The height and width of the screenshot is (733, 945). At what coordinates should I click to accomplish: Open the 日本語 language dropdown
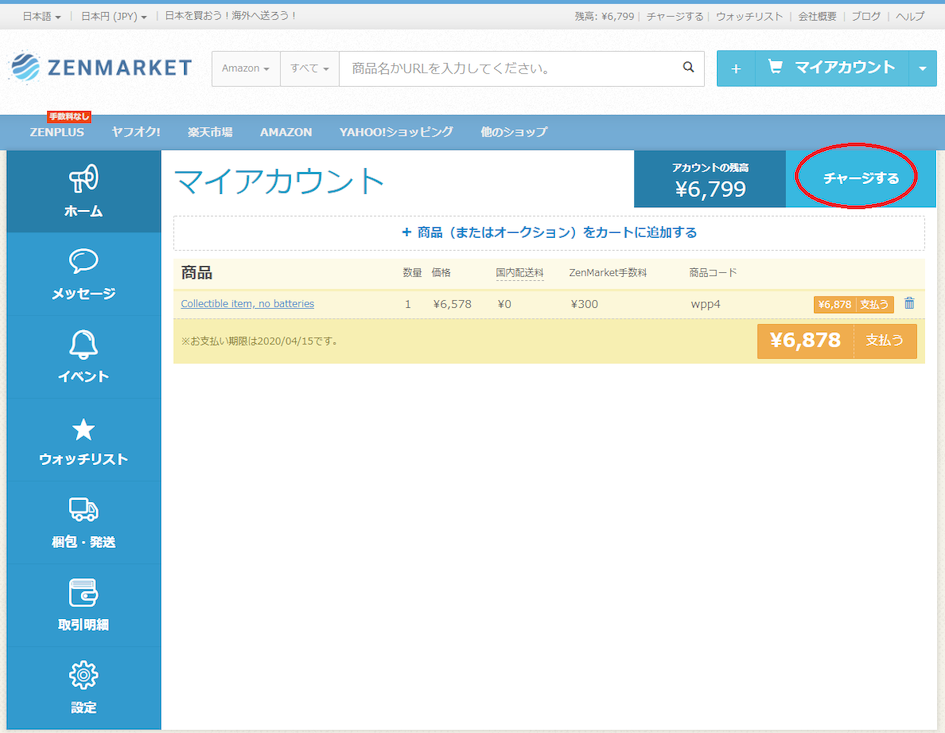(42, 17)
